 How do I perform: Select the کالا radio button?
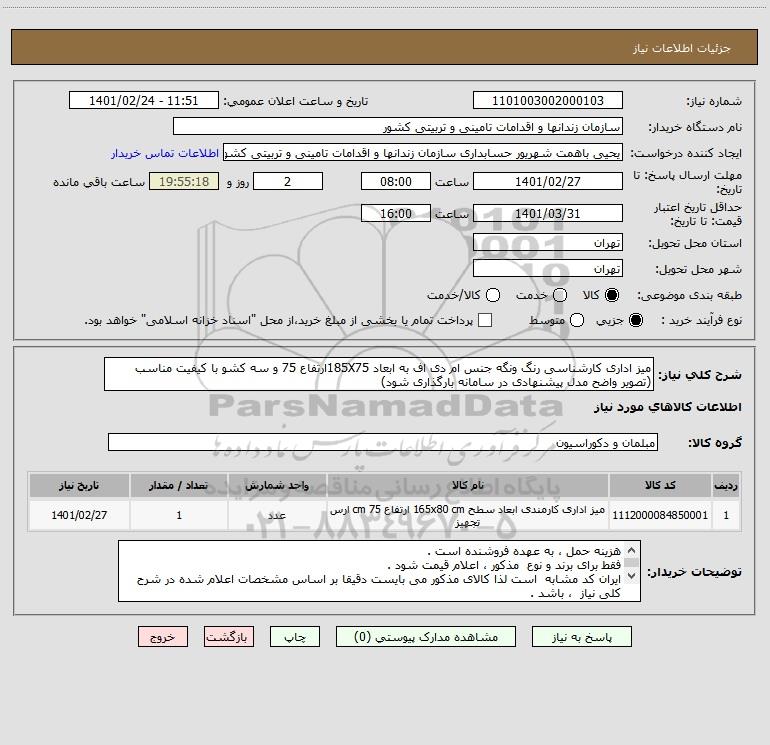pos(612,295)
